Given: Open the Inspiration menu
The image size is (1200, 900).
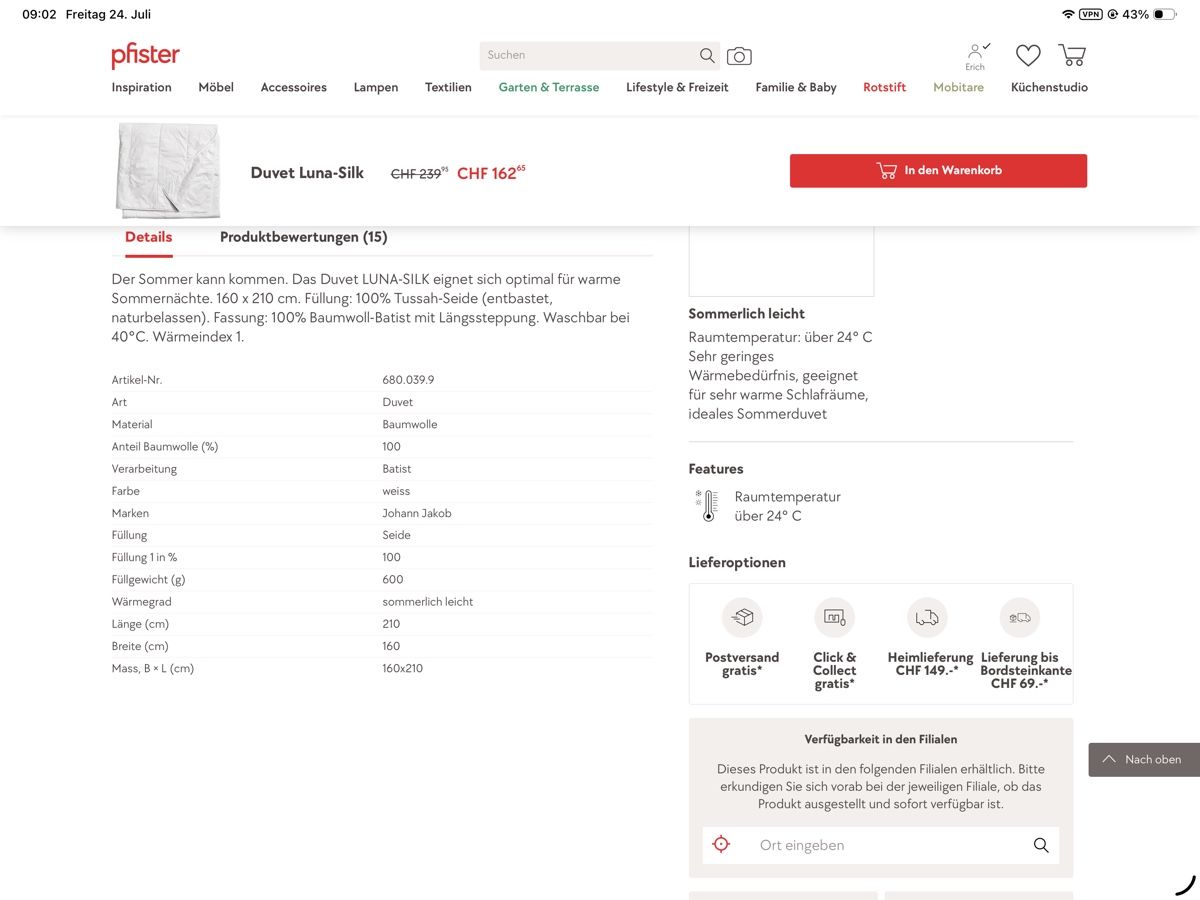Looking at the screenshot, I should click(x=142, y=88).
